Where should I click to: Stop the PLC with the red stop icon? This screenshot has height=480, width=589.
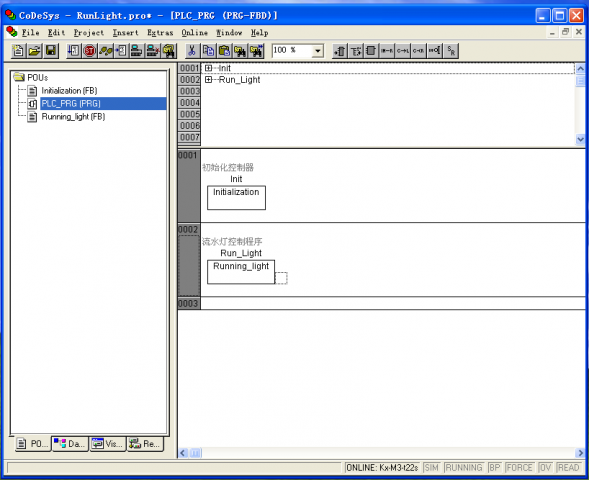tap(89, 51)
